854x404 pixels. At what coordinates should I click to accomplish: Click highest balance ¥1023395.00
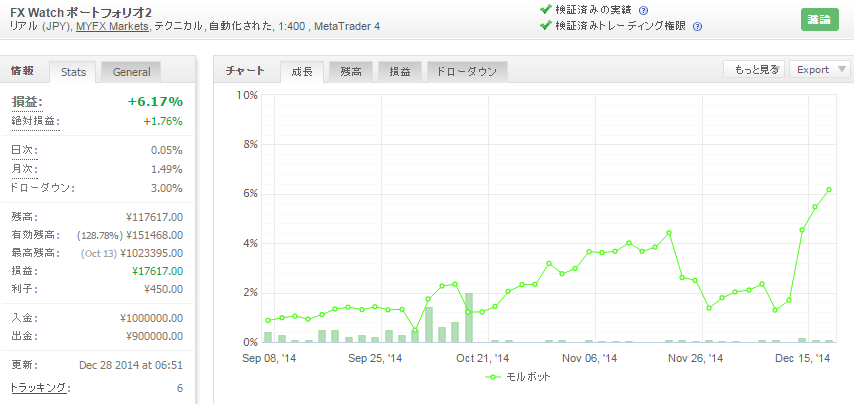pos(151,253)
